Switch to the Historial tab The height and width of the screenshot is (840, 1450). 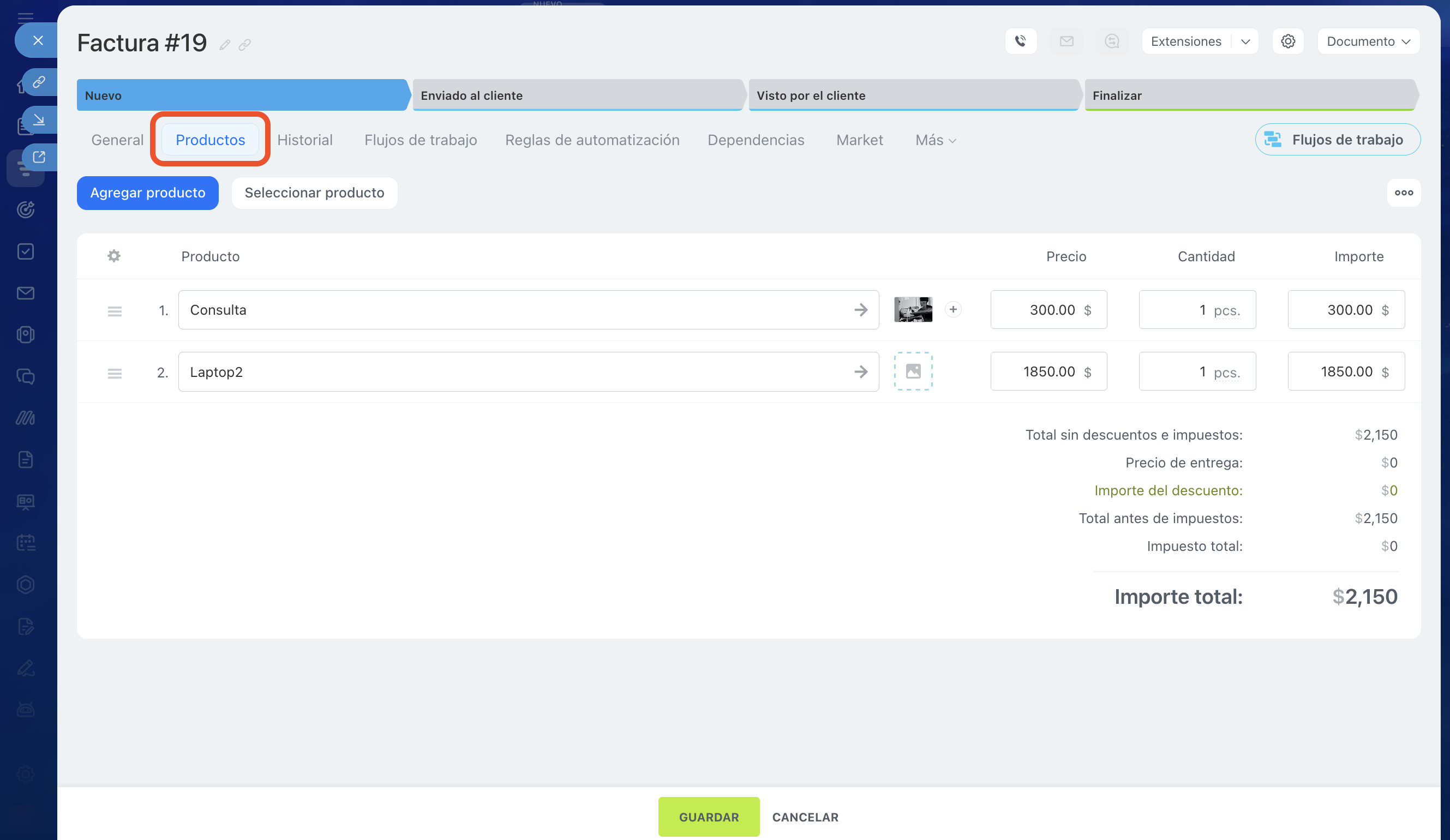tap(305, 140)
